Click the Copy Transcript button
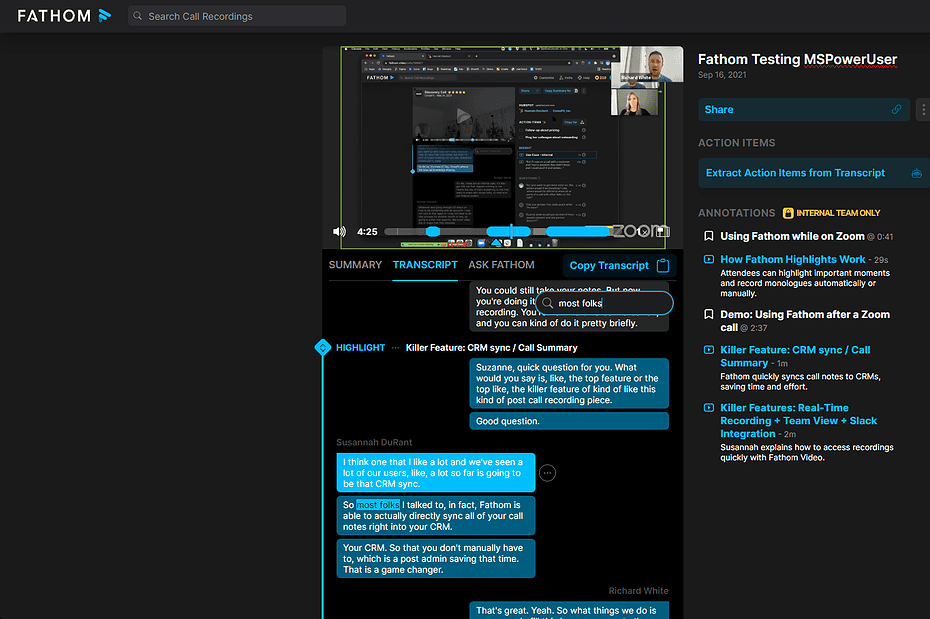Viewport: 930px width, 619px height. coord(619,266)
